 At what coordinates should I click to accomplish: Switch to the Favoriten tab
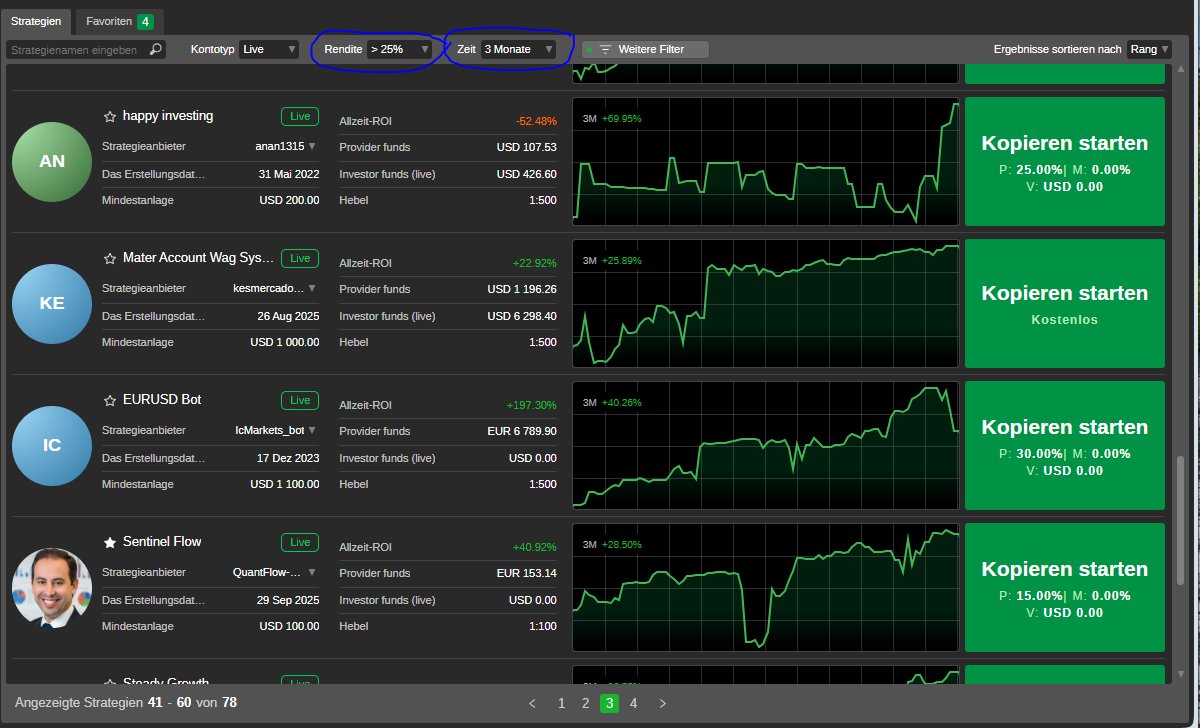pos(108,20)
